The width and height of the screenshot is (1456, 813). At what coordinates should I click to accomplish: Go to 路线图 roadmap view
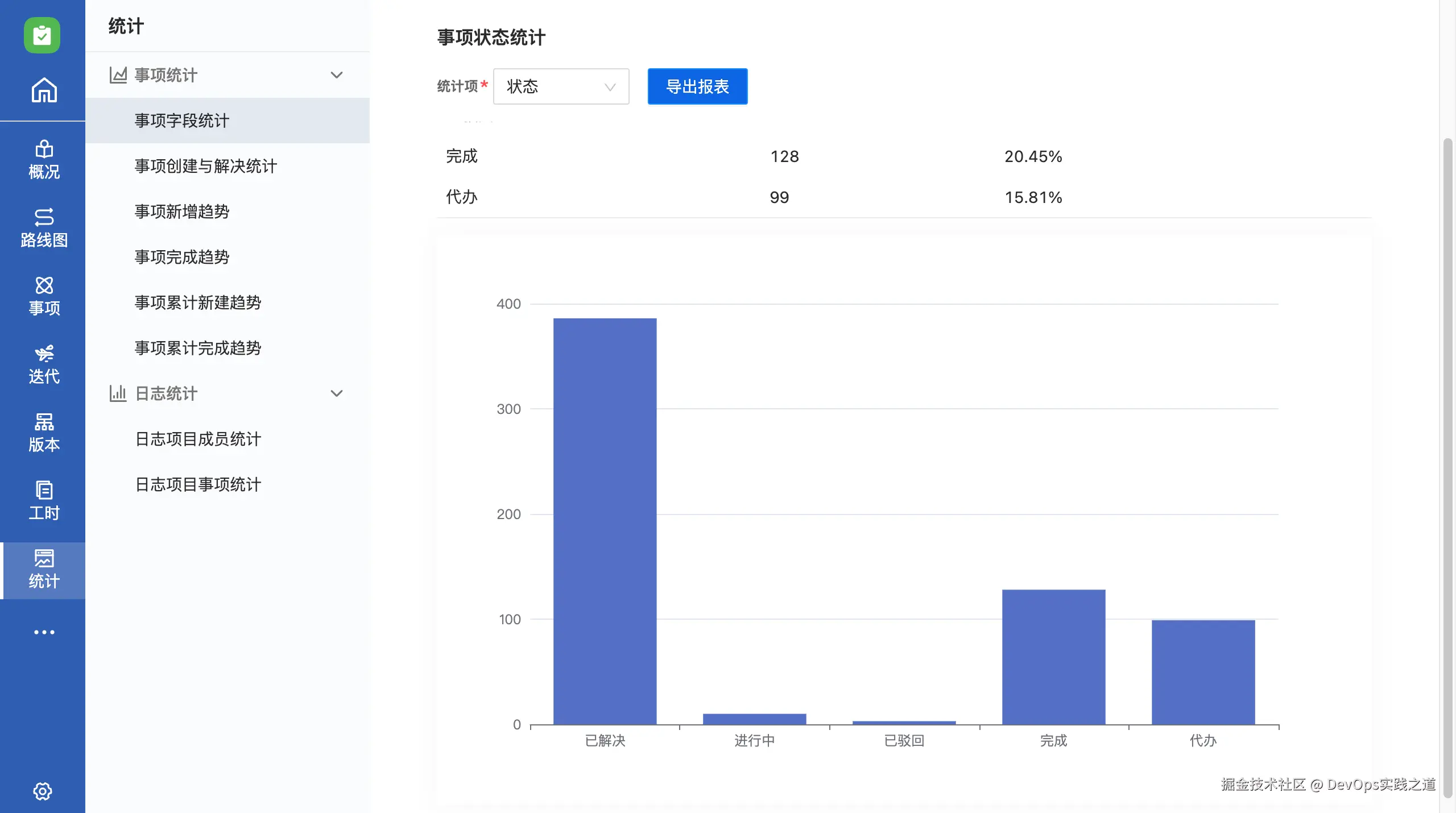tap(44, 228)
